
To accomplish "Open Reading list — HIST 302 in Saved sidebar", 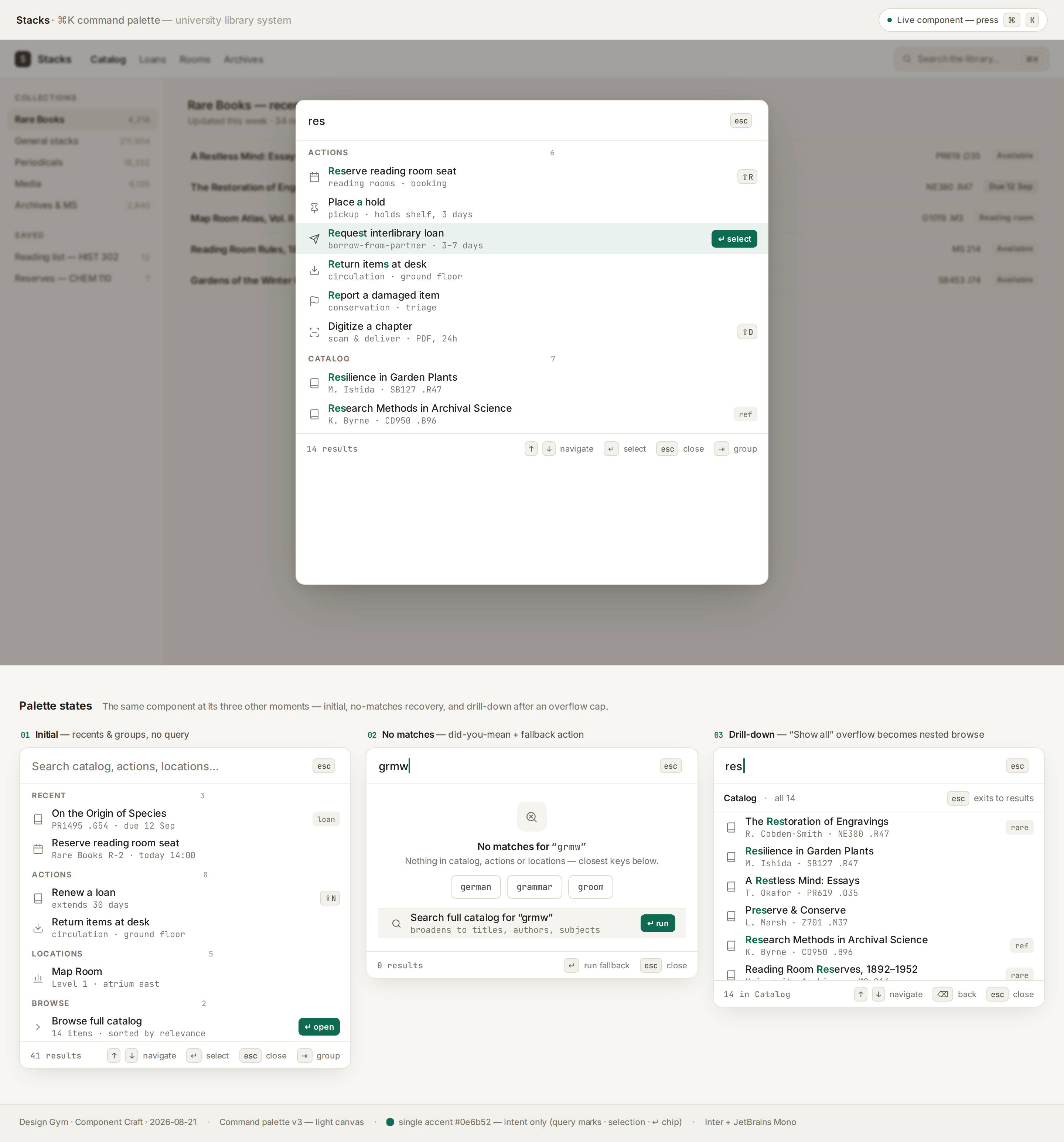I will pos(82,257).
